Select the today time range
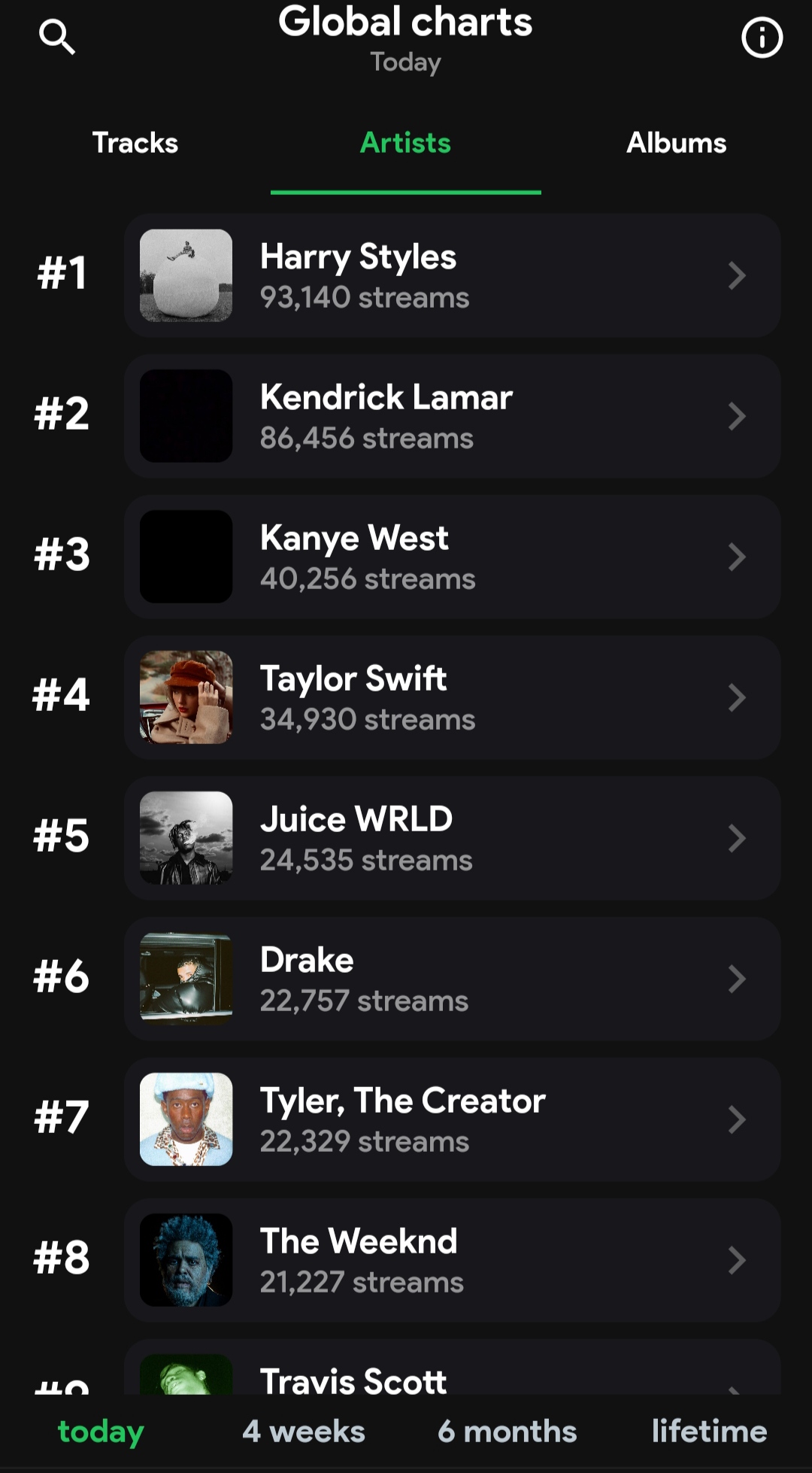This screenshot has width=812, height=1473. [x=101, y=1431]
